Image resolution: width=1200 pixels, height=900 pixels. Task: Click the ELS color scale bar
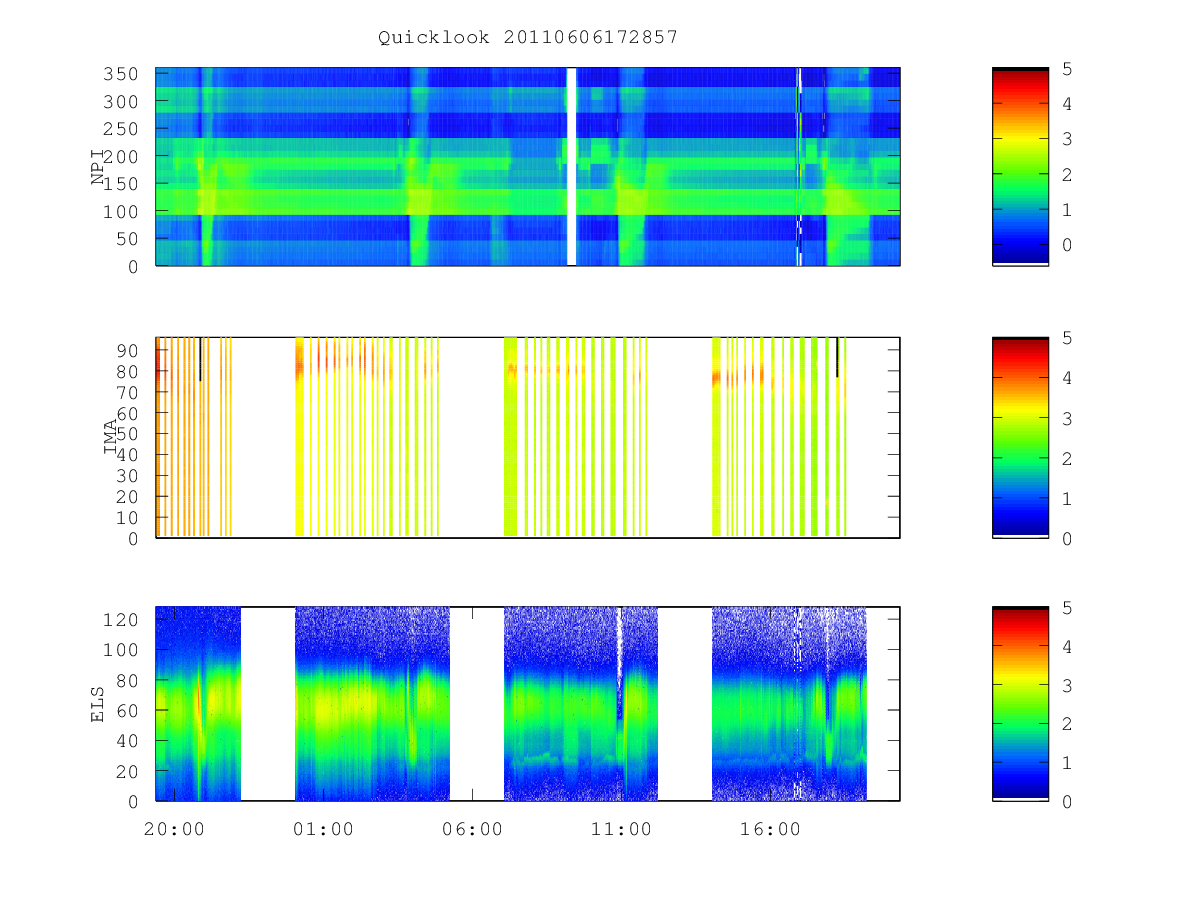[x=1020, y=703]
